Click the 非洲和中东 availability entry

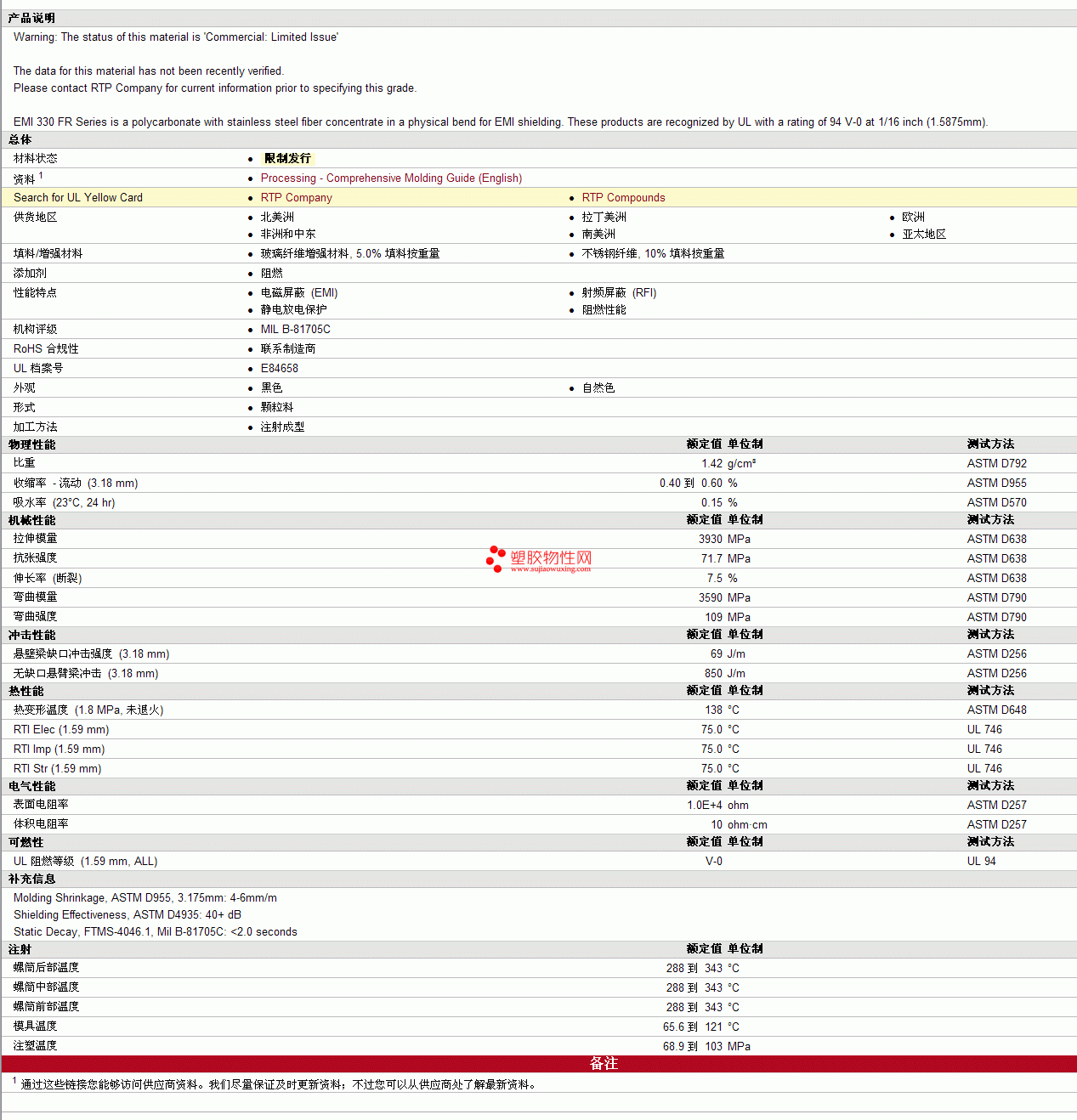[x=288, y=234]
